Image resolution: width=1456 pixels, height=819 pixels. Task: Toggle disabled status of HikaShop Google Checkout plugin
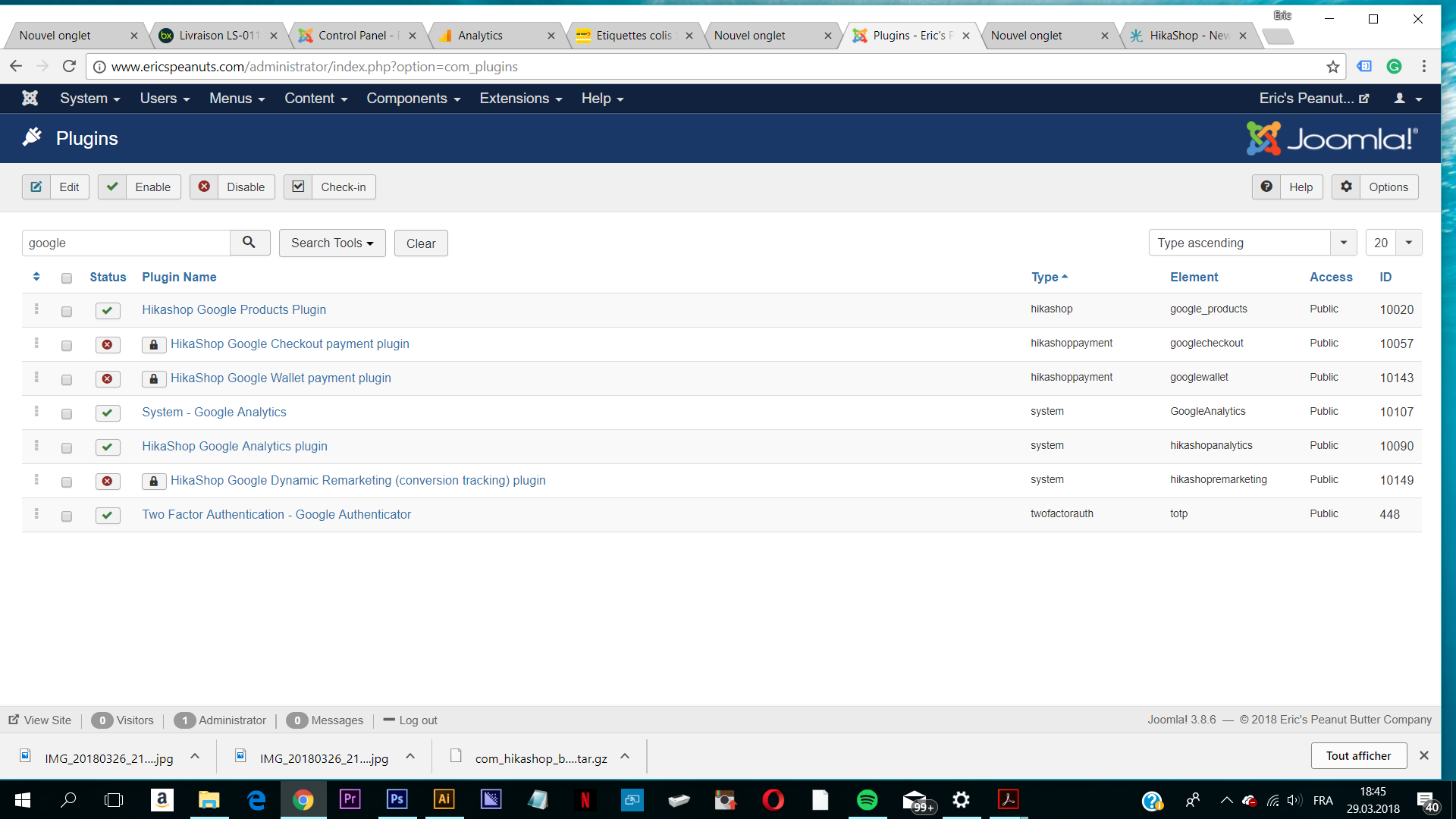click(108, 344)
